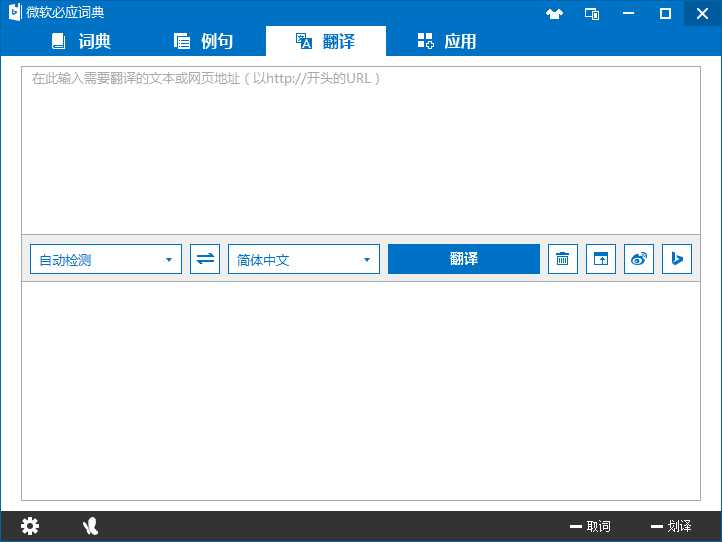The width and height of the screenshot is (722, 542).
Task: Click the window-with-up-arrow icon
Action: (601, 259)
